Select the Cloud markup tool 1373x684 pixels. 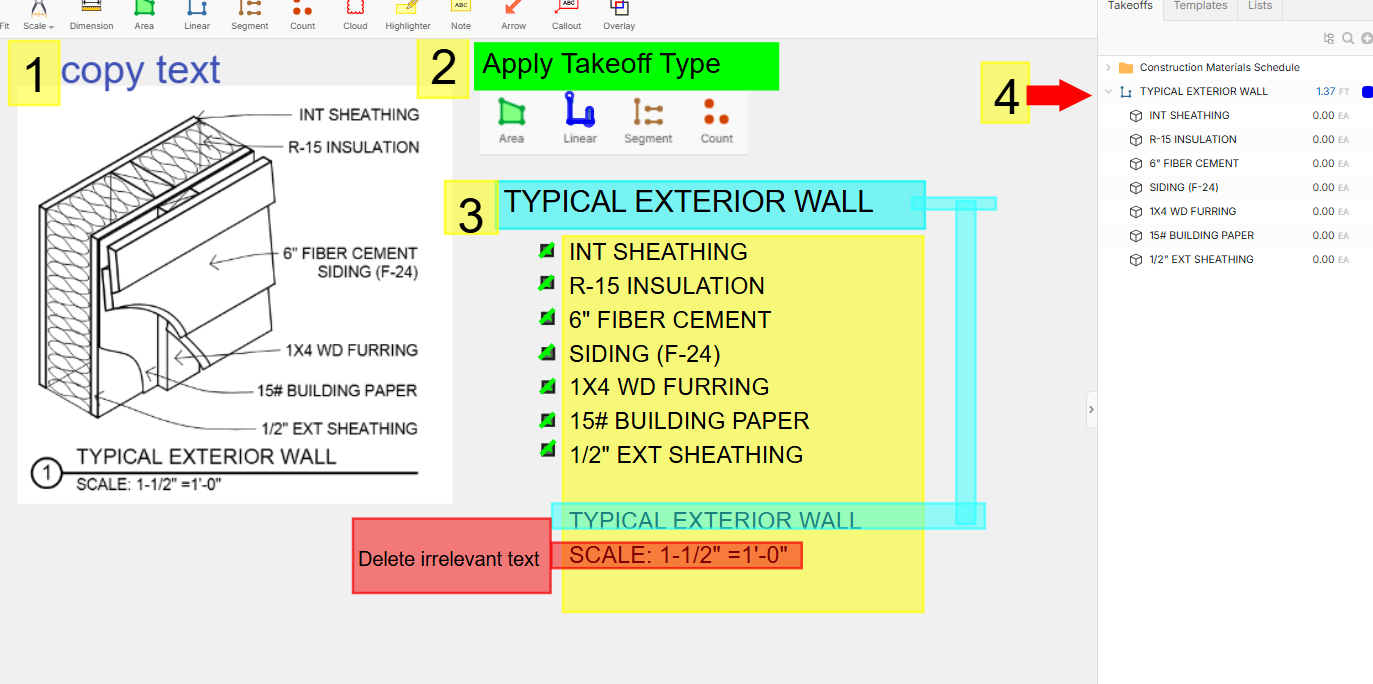coord(355,15)
